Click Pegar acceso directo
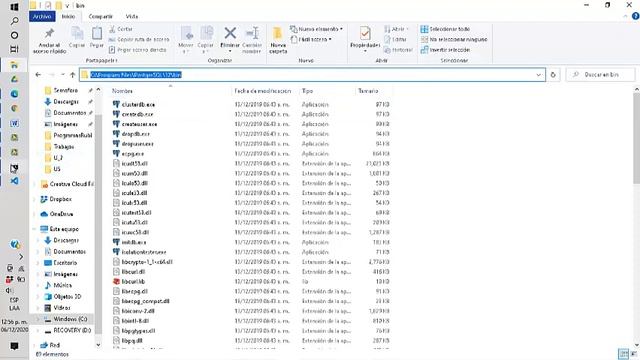Viewport: 640px width, 360px height. click(x=138, y=50)
